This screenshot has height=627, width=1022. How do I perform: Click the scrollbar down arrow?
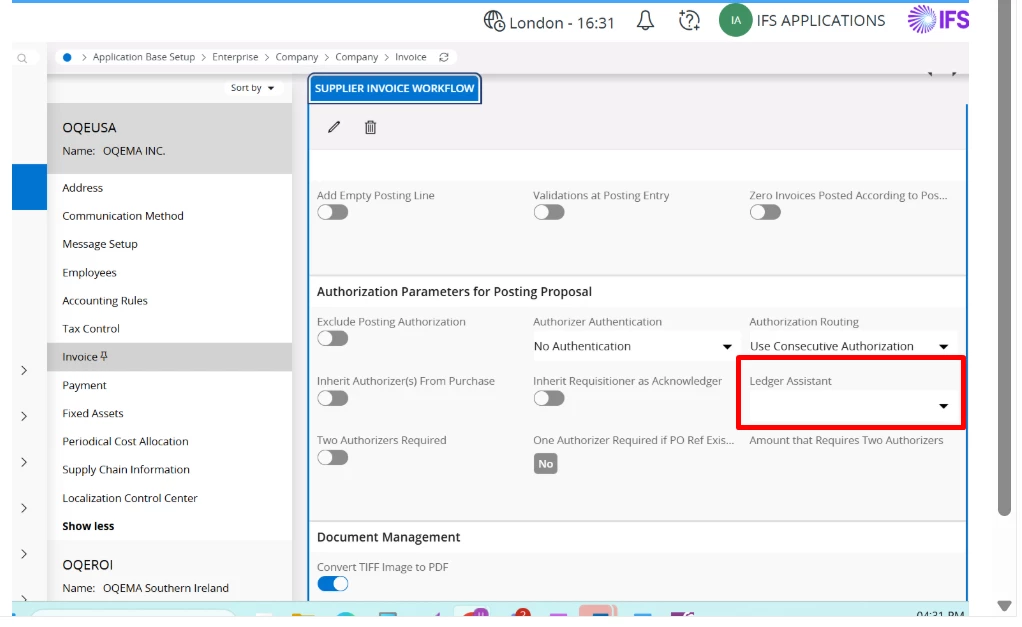1005,606
